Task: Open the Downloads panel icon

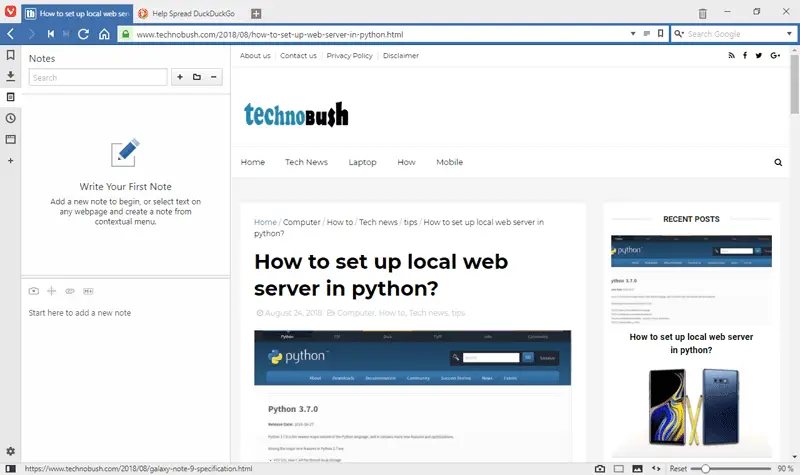Action: (x=10, y=76)
